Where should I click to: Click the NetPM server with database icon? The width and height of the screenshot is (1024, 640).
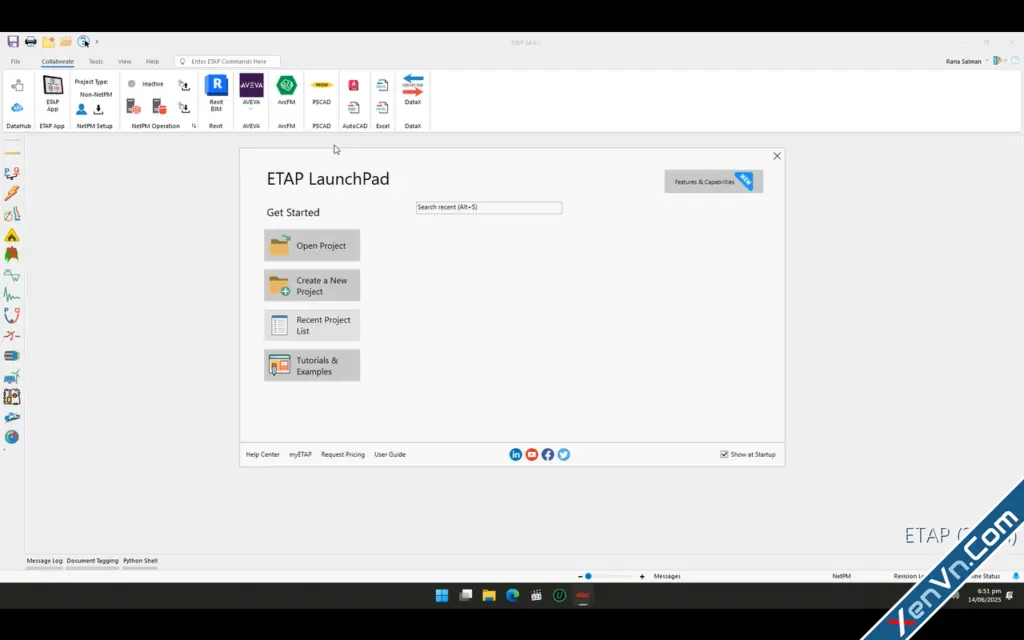pyautogui.click(x=159, y=106)
